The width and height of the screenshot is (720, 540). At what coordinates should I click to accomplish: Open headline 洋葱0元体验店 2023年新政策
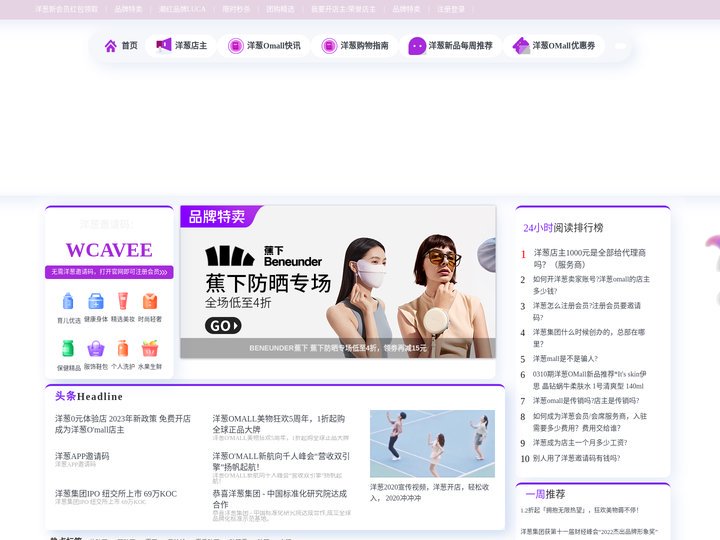tap(123, 424)
